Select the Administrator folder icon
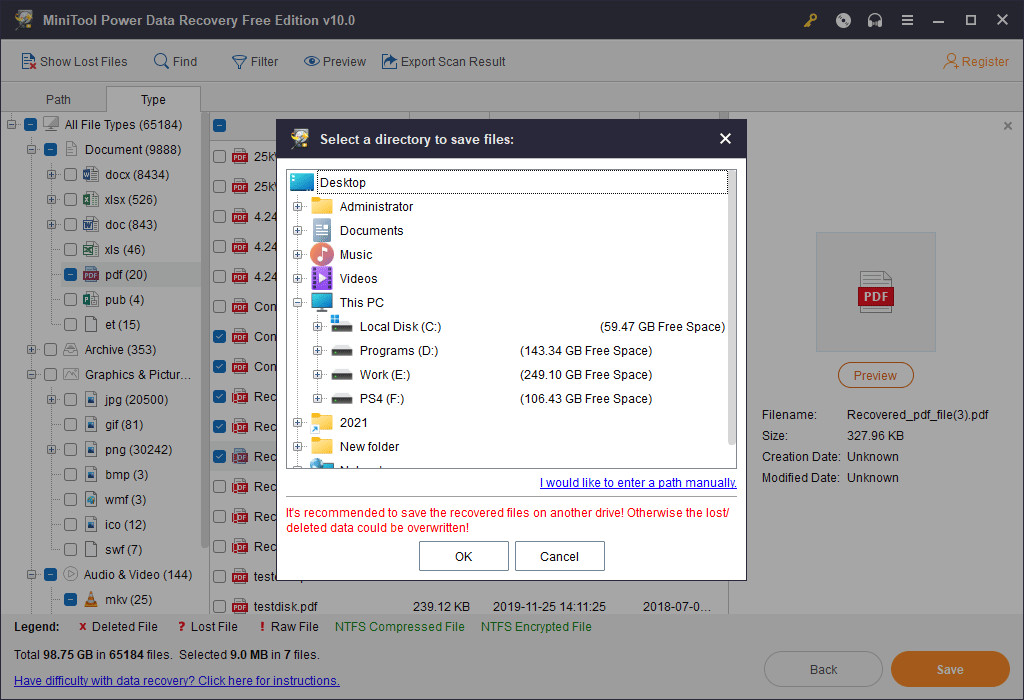The image size is (1024, 700). tap(322, 206)
